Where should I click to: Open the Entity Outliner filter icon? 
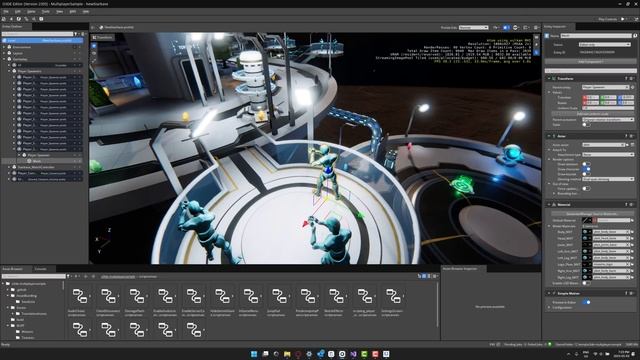pos(76,34)
